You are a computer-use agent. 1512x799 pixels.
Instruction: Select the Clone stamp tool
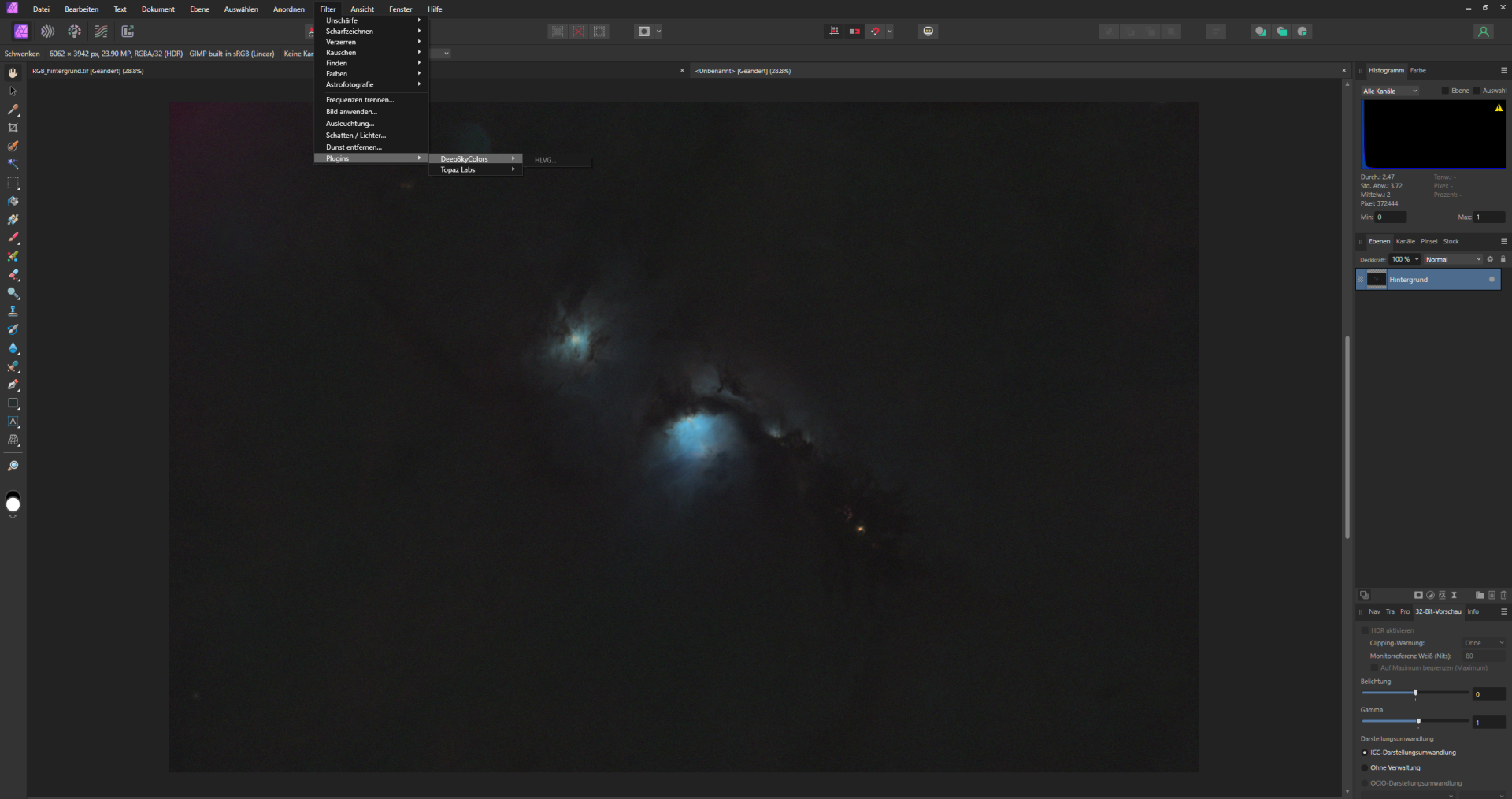(x=13, y=311)
